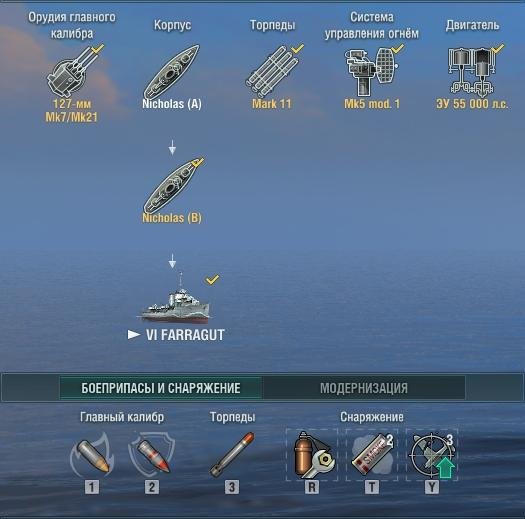This screenshot has height=519, width=525.
Task: Select the torpedo ammunition, key 3
Action: (232, 454)
